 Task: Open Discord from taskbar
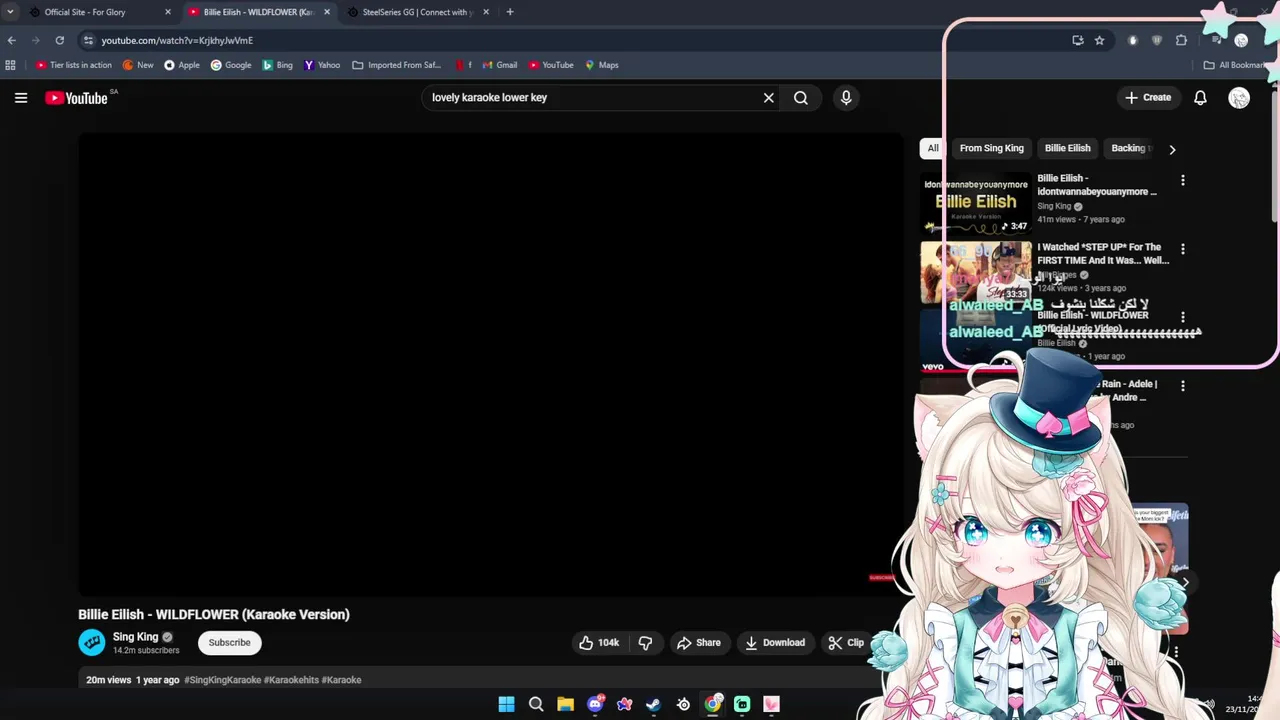595,704
